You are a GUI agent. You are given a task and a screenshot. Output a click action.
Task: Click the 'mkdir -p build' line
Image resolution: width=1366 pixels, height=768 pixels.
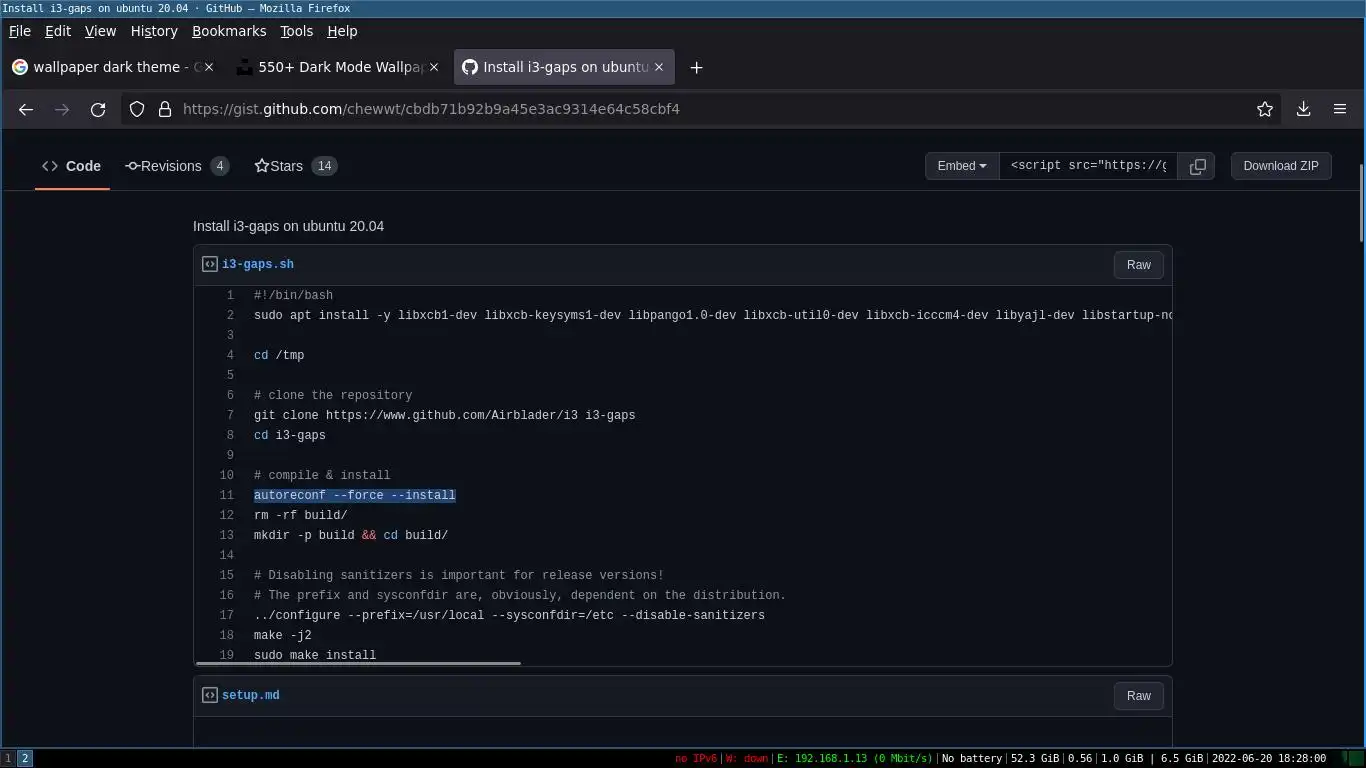pos(351,535)
